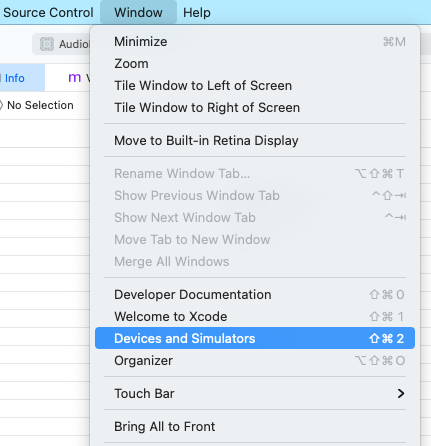Screen dimensions: 431x446
Task: Open Devices and Simulators window
Action: [x=255, y=338]
